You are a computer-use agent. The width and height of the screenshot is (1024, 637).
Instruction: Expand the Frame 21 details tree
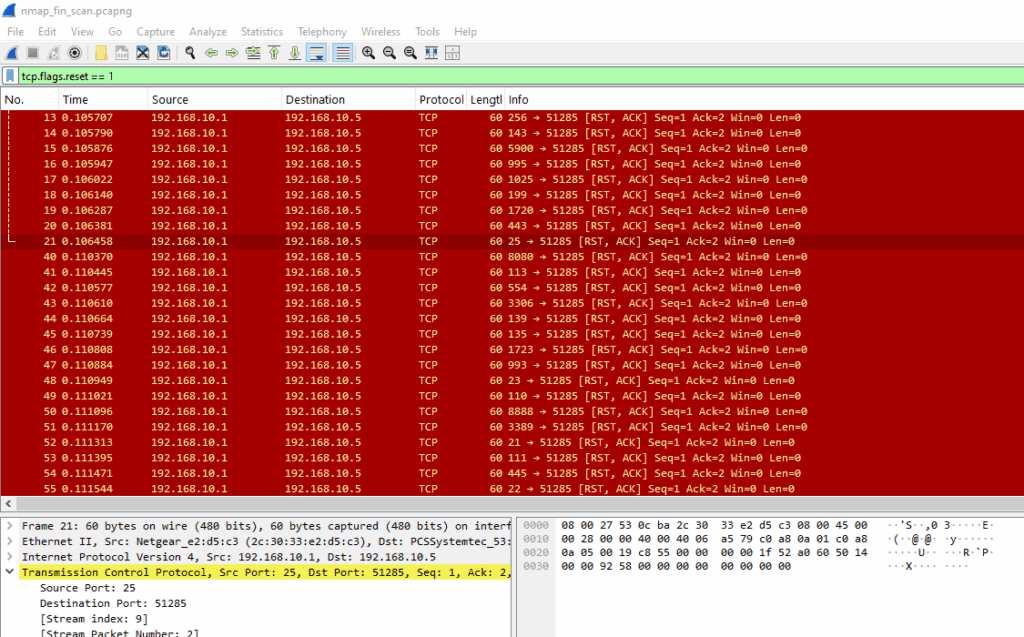[x=10, y=526]
